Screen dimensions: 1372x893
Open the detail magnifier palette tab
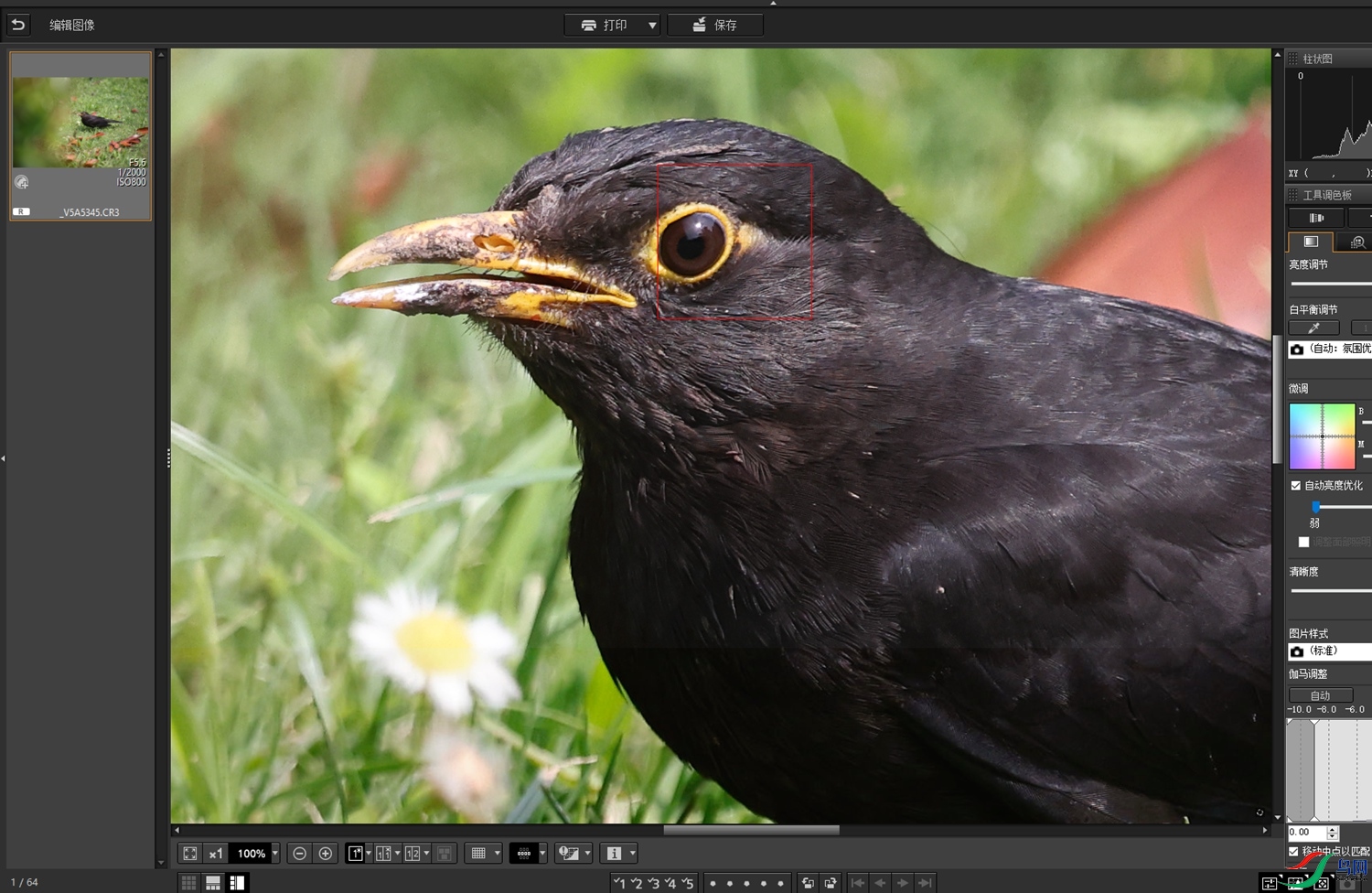coord(1357,242)
